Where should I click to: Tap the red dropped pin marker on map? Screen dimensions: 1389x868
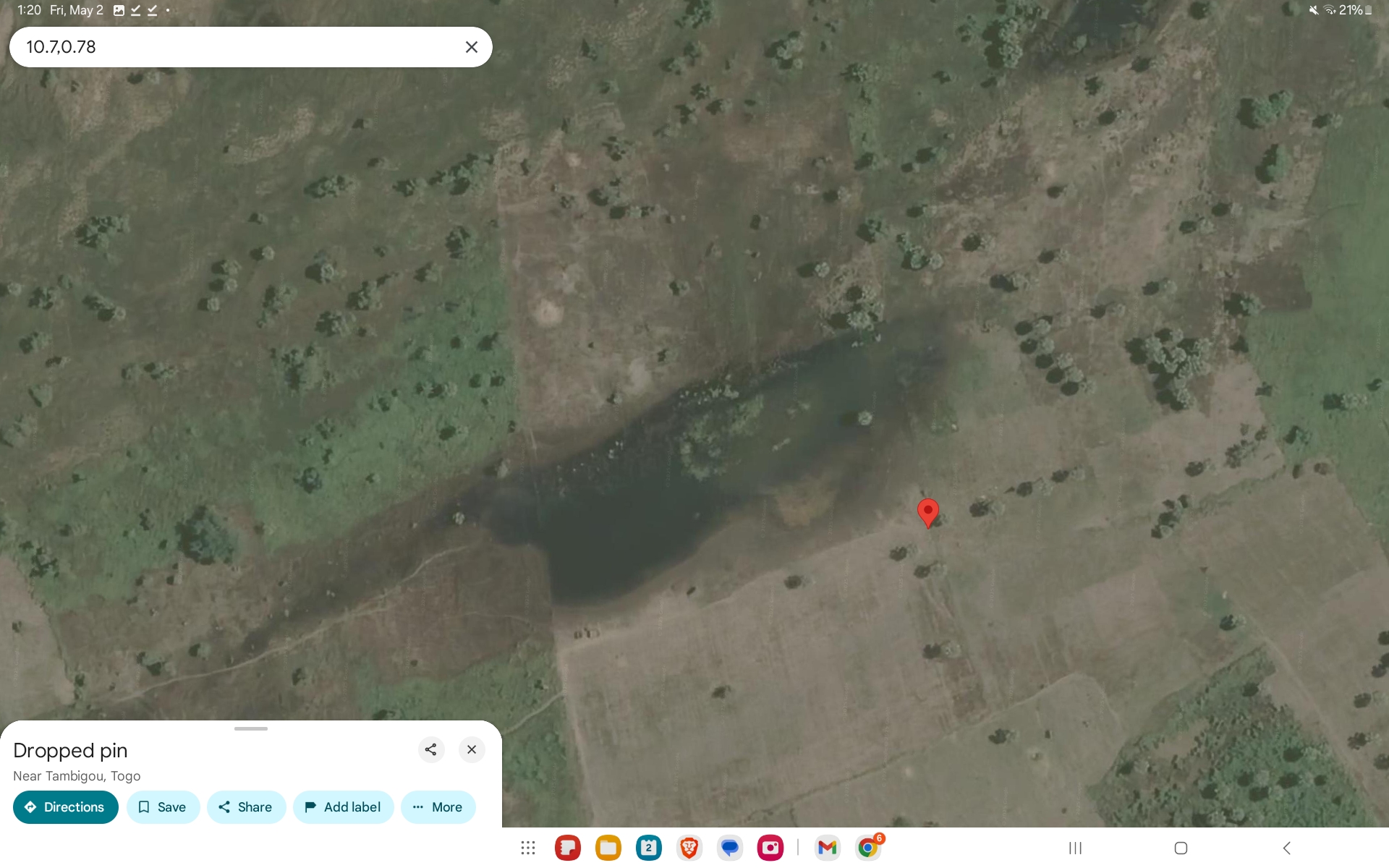(927, 513)
